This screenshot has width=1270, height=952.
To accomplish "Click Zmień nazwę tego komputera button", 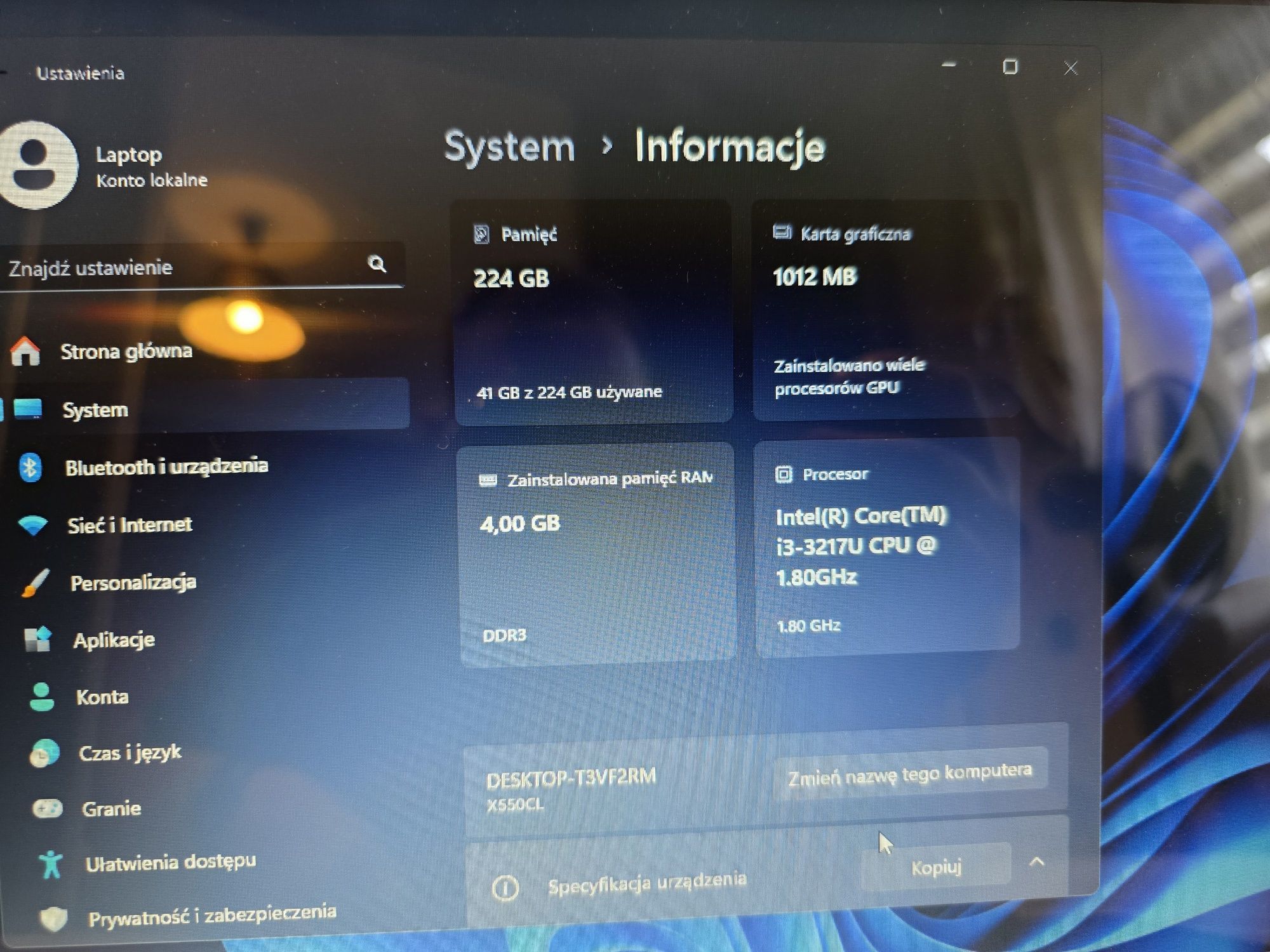I will pos(910,775).
